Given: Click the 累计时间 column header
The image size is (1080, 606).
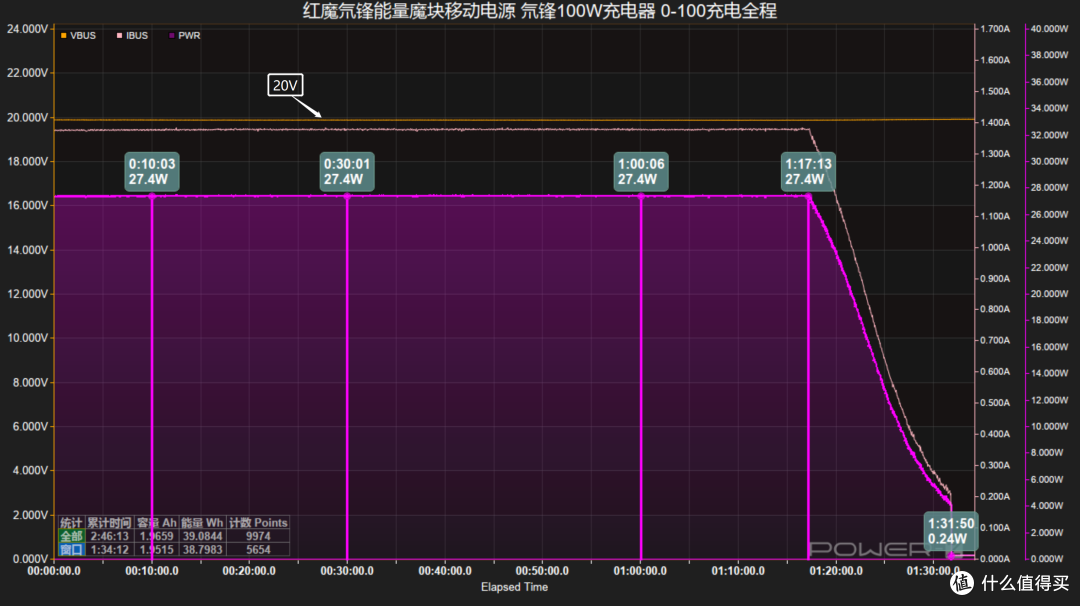Looking at the screenshot, I should point(110,523).
